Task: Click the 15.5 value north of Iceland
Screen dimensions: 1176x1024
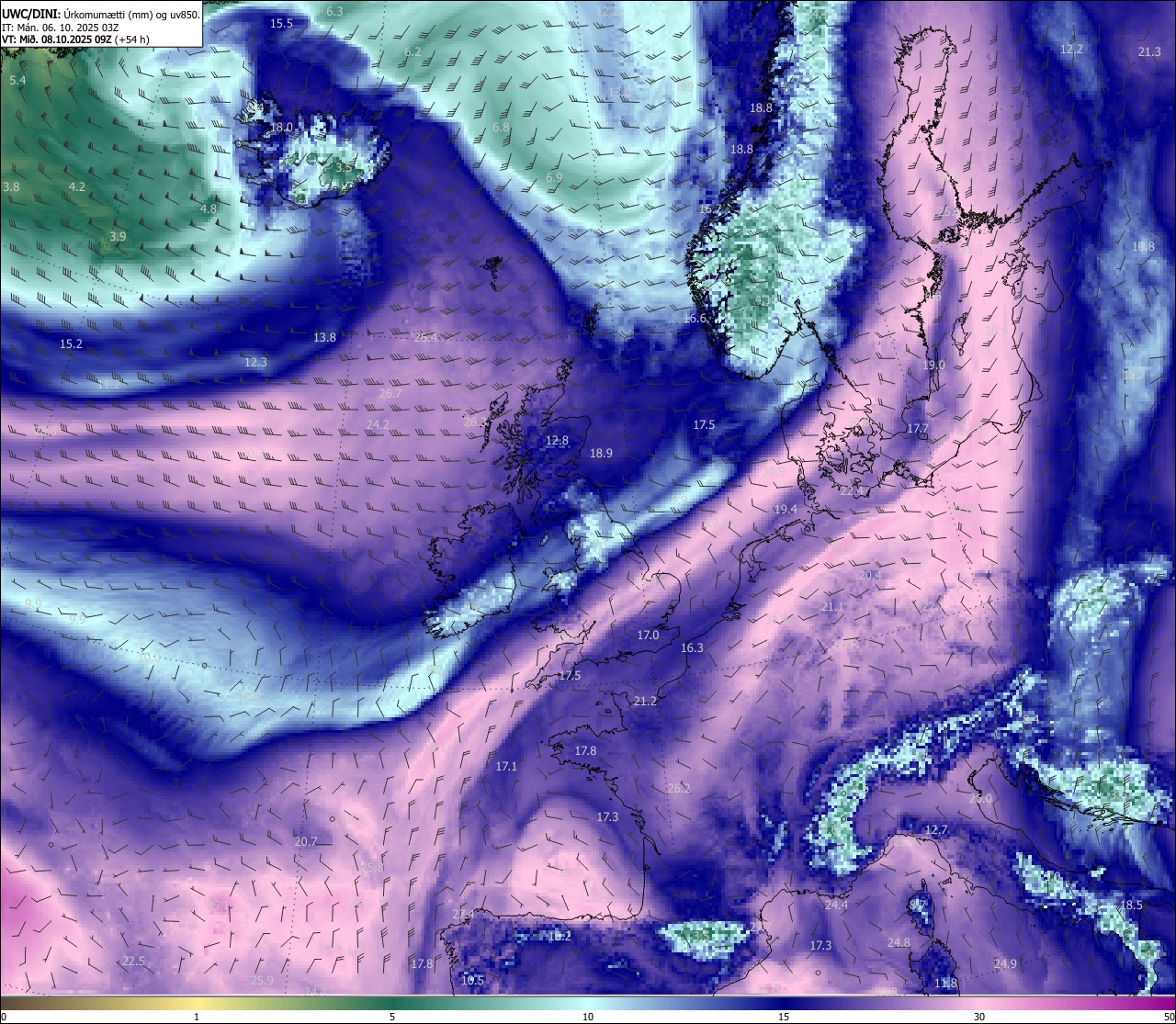Action: pyautogui.click(x=281, y=23)
